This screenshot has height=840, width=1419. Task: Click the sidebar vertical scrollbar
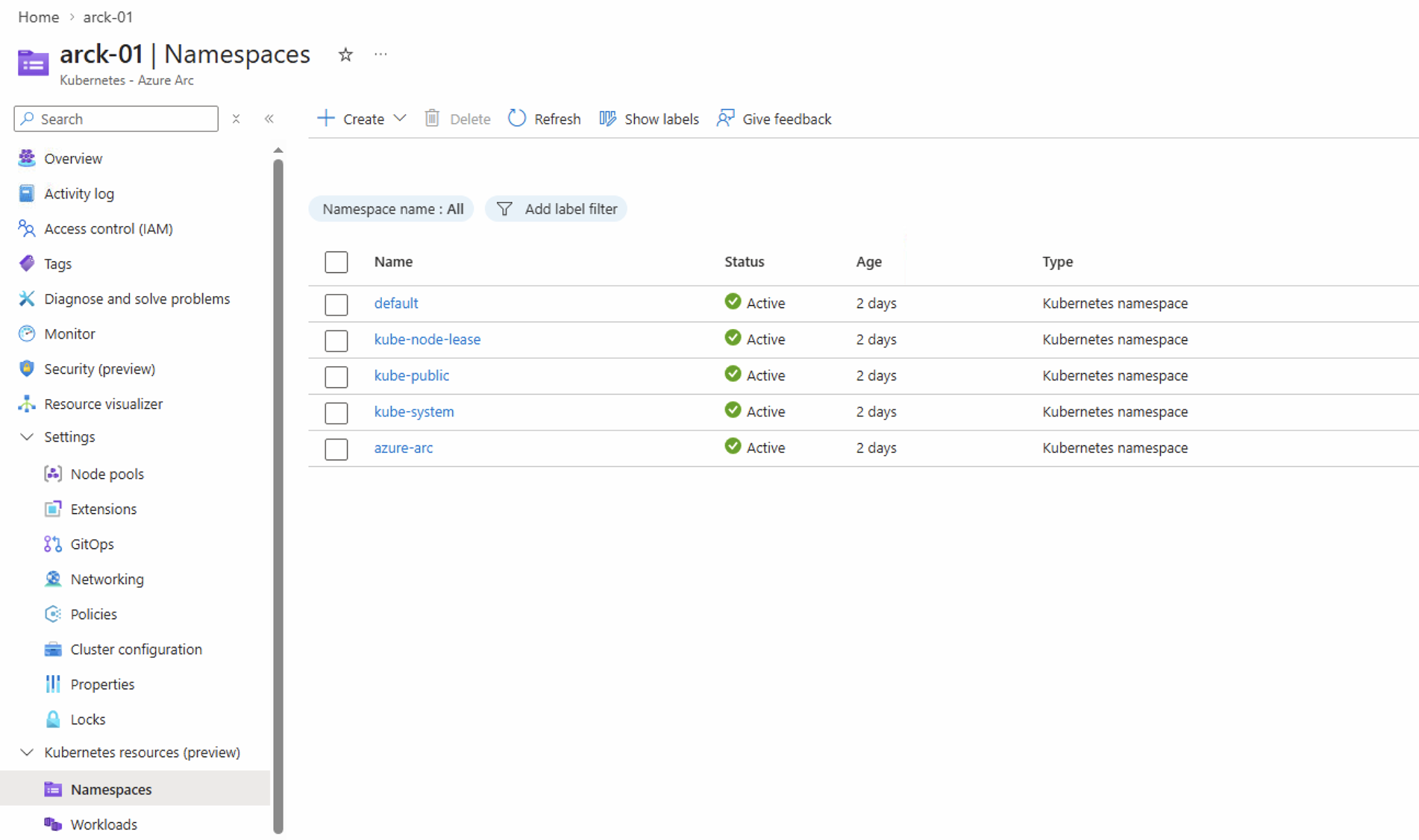pyautogui.click(x=278, y=492)
